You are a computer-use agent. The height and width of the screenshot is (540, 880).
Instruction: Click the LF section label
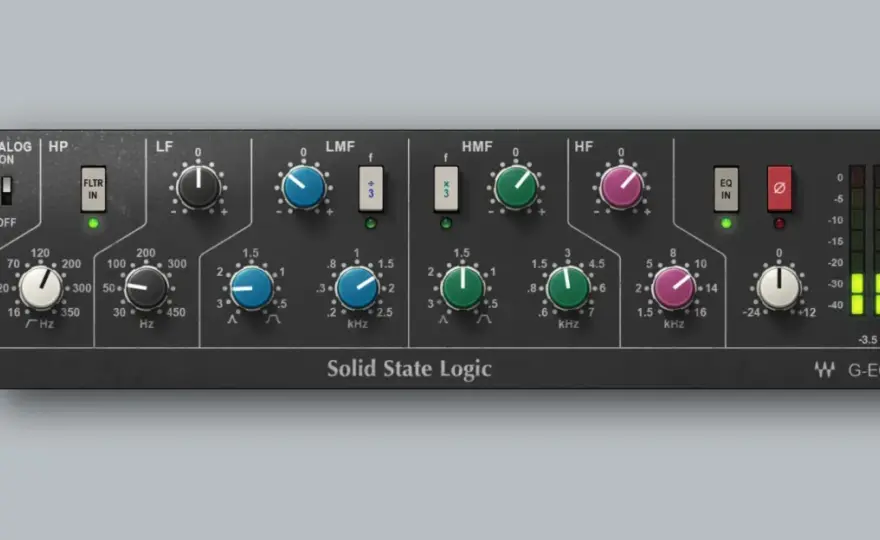[164, 147]
